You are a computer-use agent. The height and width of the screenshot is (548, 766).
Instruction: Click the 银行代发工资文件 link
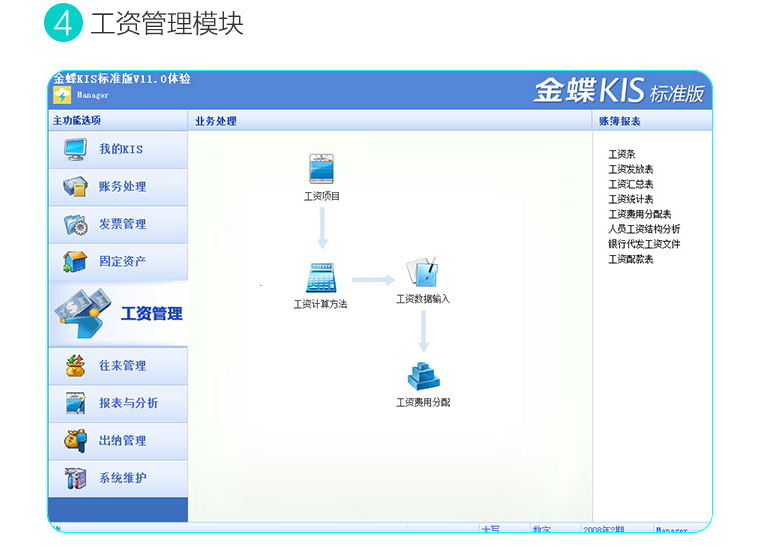click(x=644, y=244)
